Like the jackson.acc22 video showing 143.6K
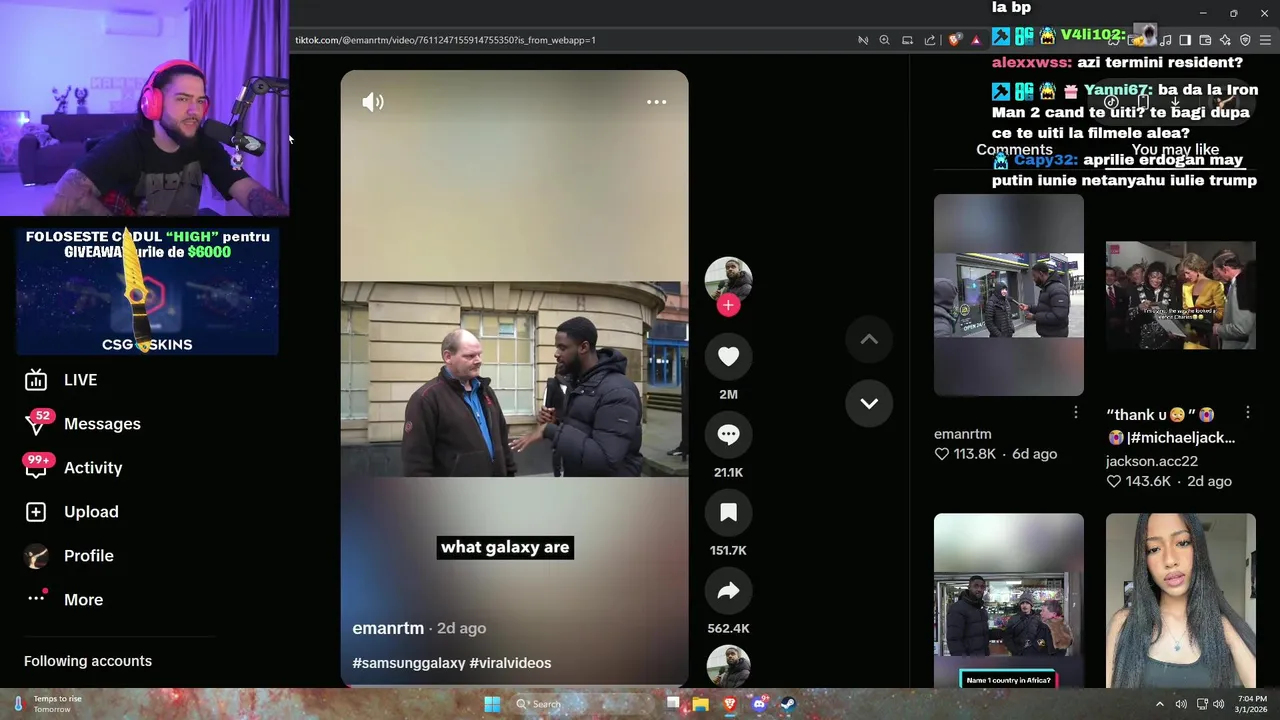 pyautogui.click(x=1113, y=481)
